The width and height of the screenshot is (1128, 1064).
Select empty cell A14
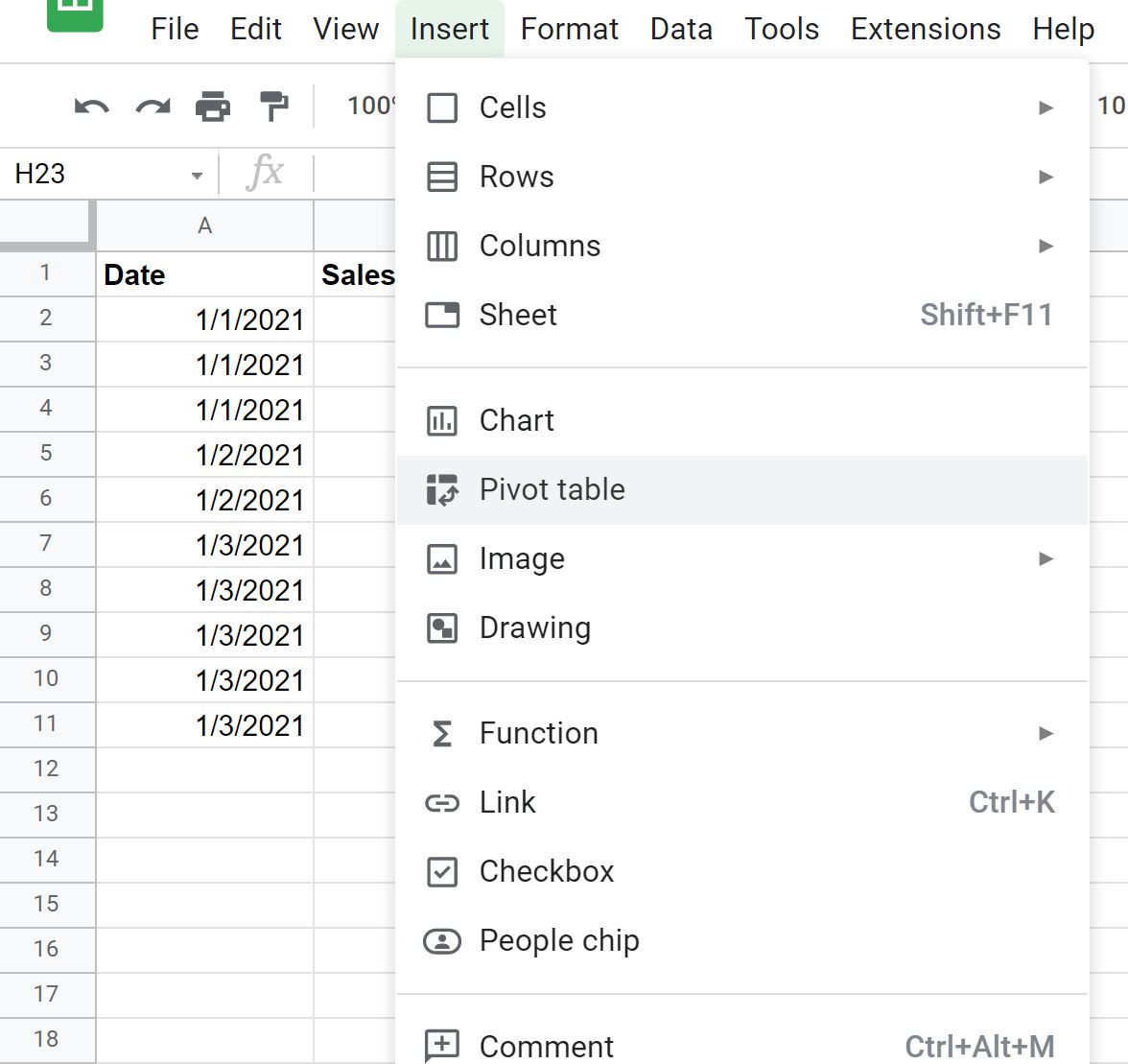(205, 861)
